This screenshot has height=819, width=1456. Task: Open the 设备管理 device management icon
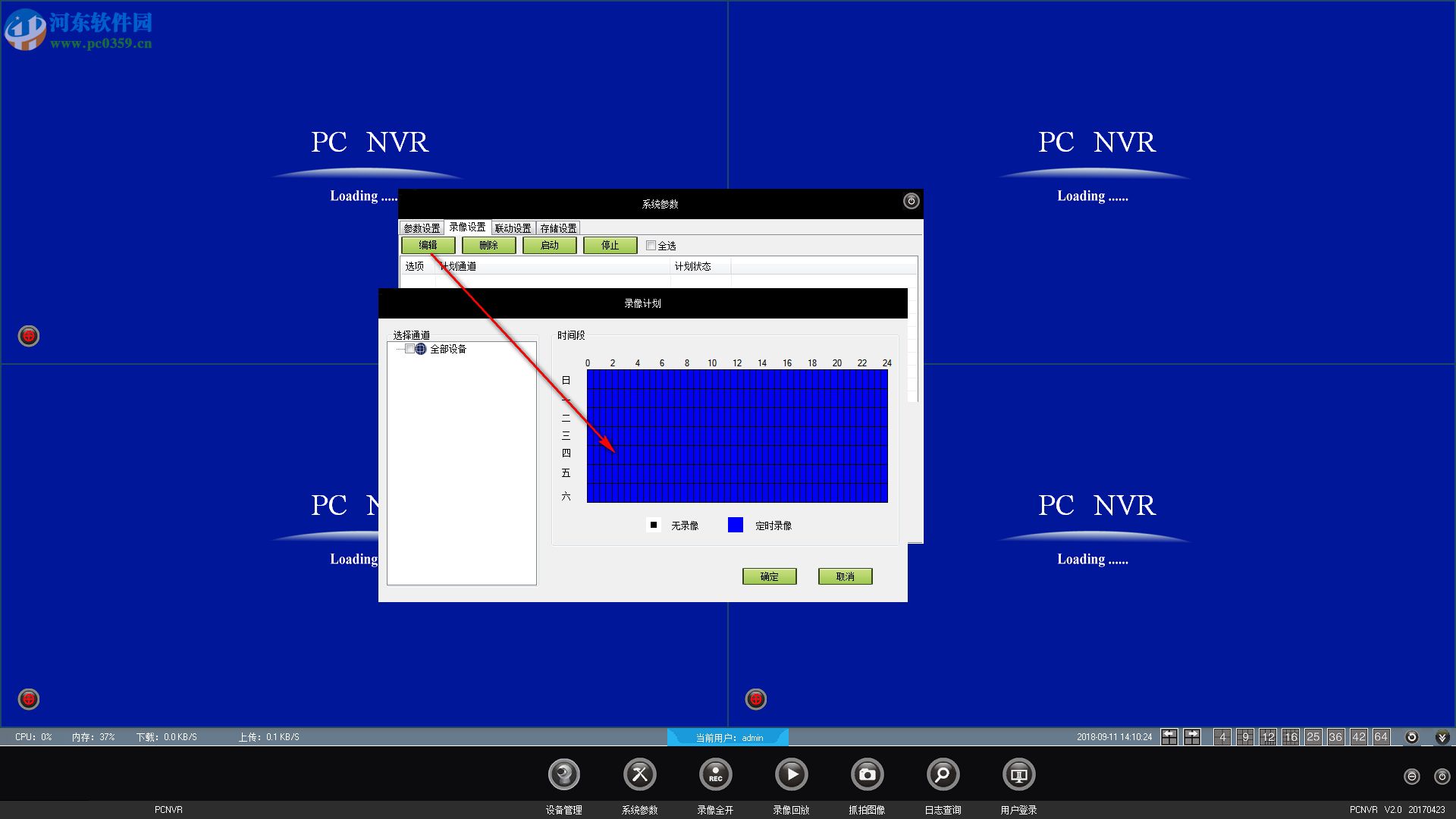[563, 774]
